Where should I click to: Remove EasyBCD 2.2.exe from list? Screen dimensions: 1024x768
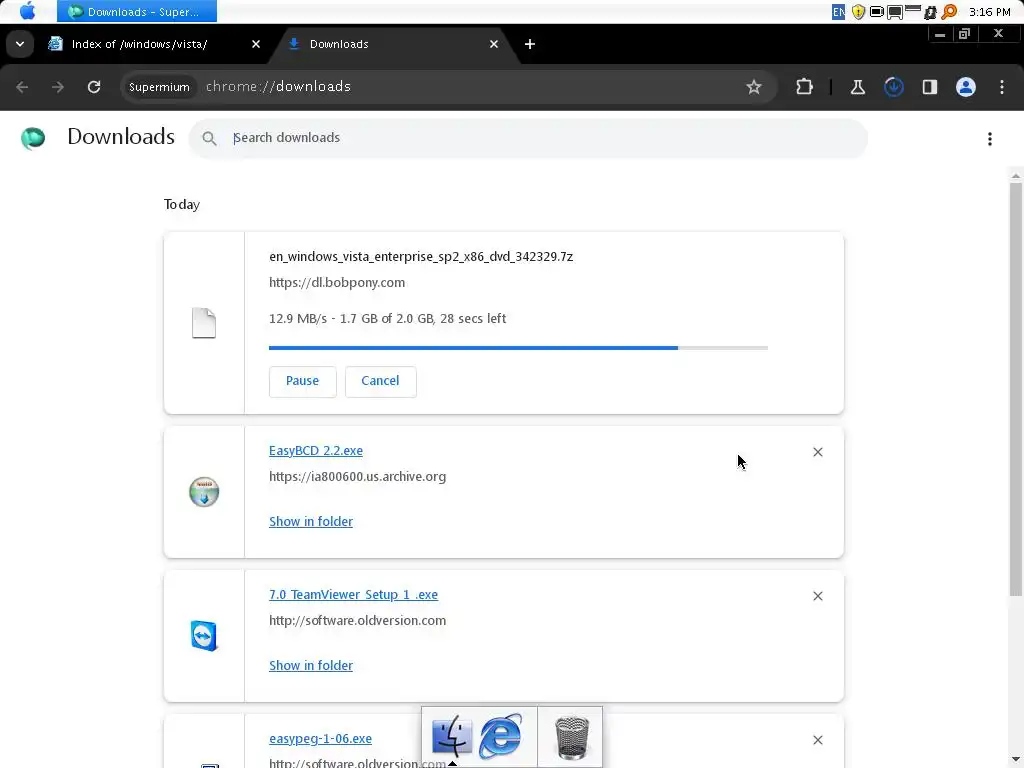pos(818,452)
